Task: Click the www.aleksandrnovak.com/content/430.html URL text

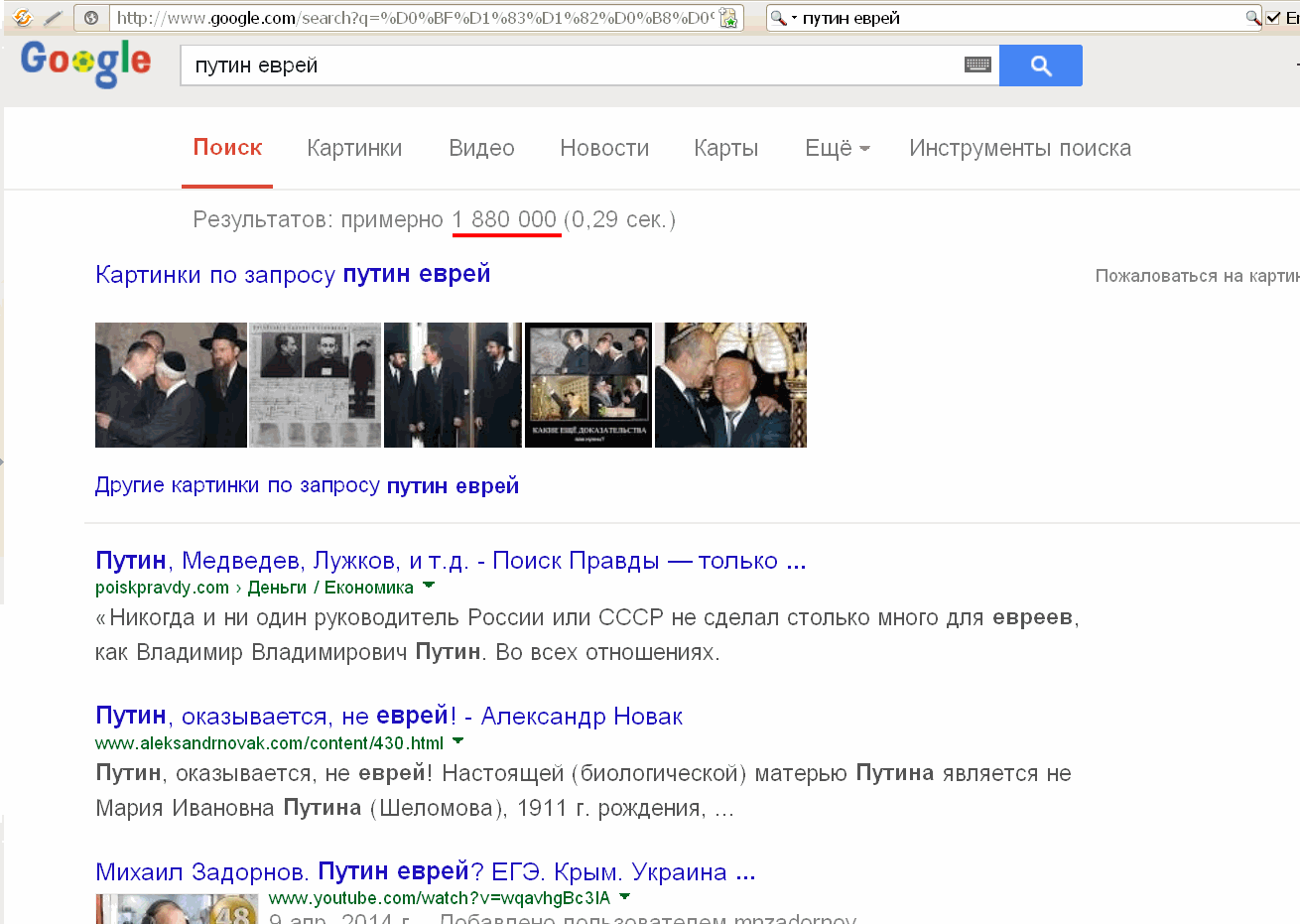Action: tap(269, 743)
